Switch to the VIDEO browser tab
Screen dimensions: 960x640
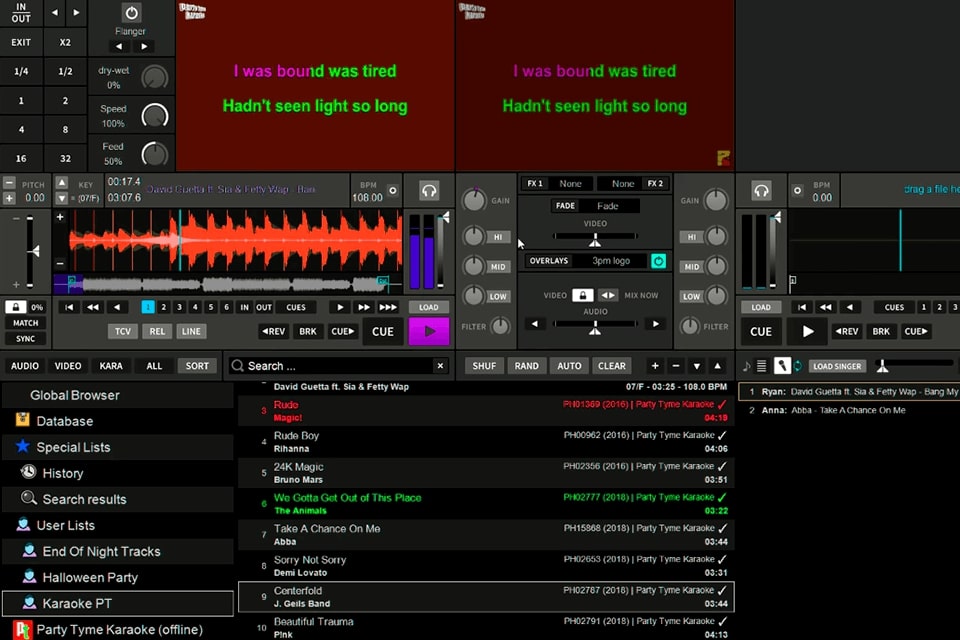click(x=68, y=366)
